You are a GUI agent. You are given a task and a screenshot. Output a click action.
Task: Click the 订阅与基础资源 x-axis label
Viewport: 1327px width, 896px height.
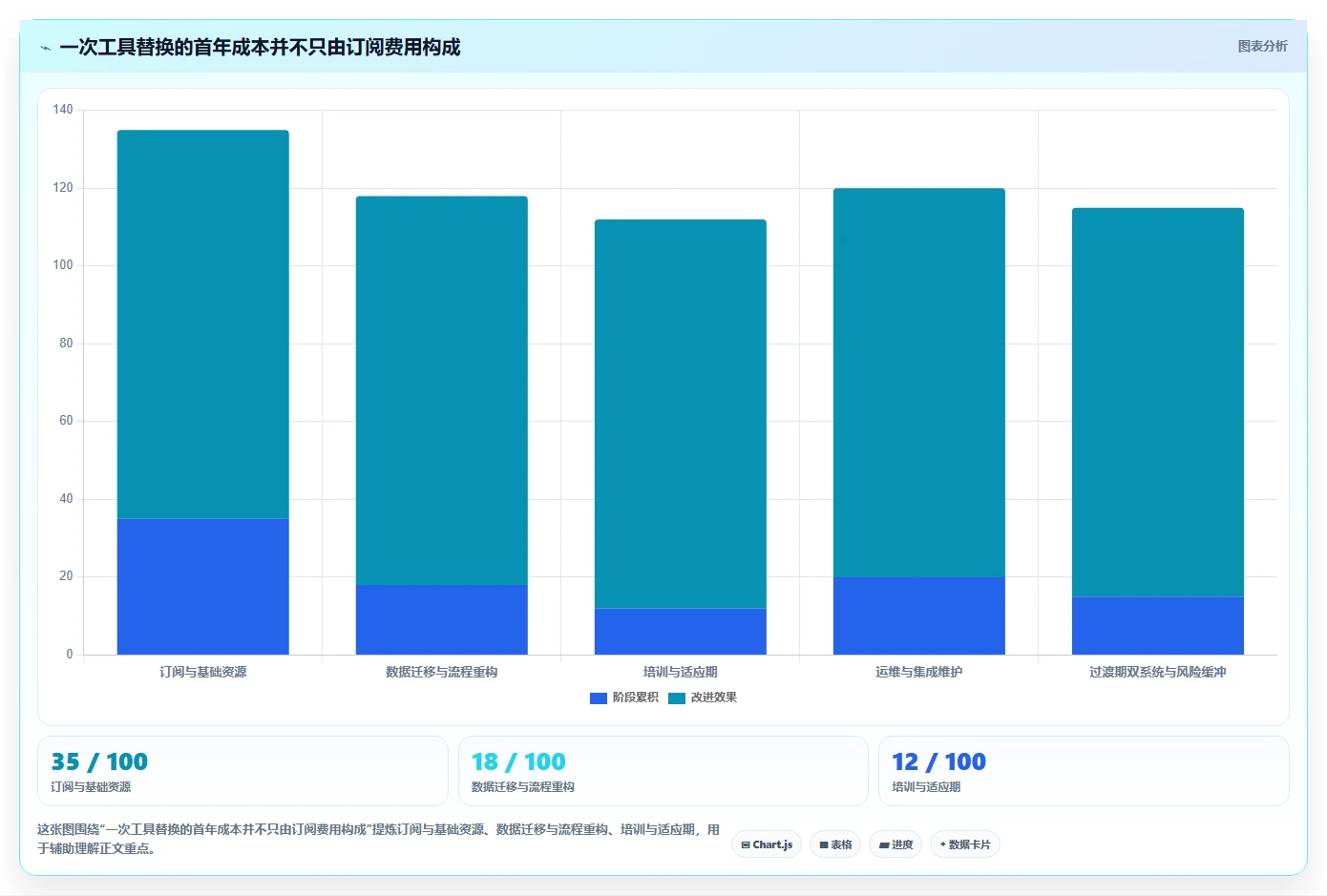click(203, 672)
